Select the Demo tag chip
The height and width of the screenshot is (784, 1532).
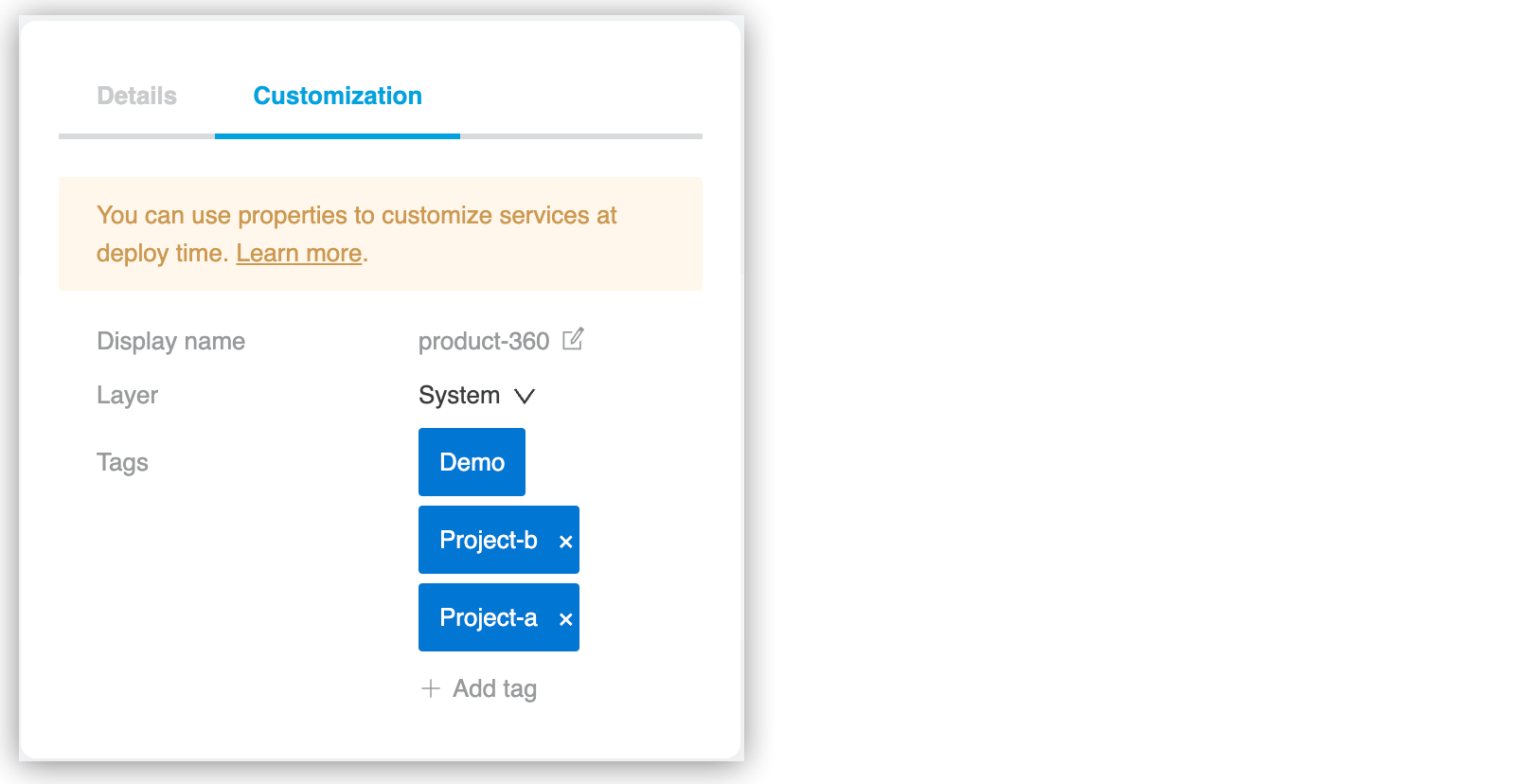(472, 462)
